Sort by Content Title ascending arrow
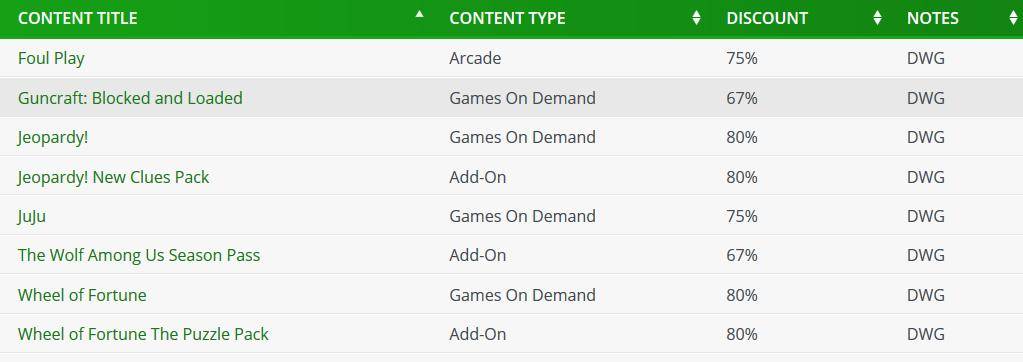Viewport: 1023px width, 362px height. [420, 14]
